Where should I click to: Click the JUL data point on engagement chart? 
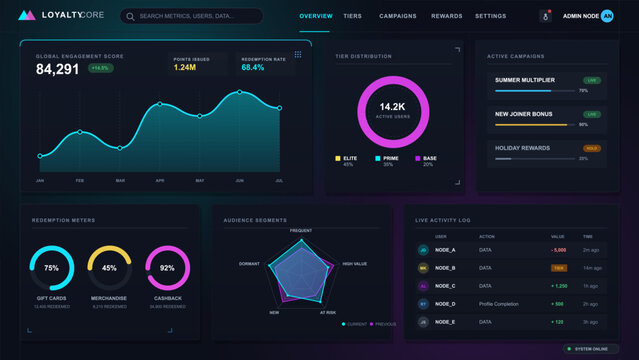(280, 108)
